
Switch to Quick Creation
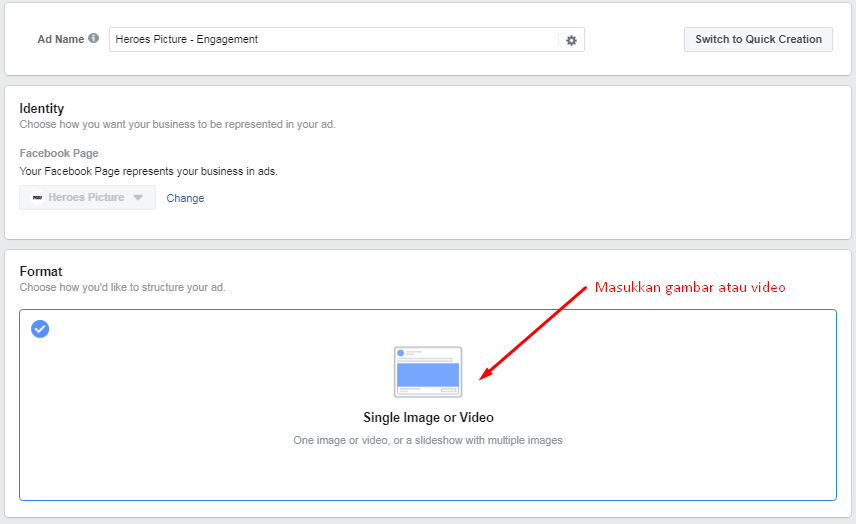click(x=758, y=39)
